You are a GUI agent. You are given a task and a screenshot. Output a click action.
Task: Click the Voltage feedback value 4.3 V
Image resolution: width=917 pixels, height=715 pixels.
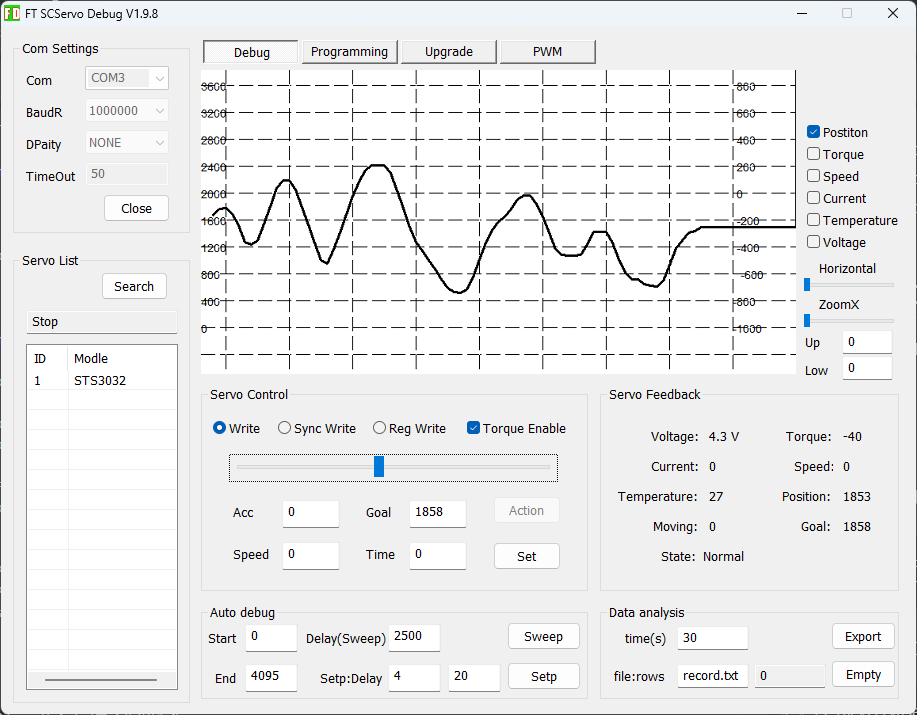coord(723,437)
